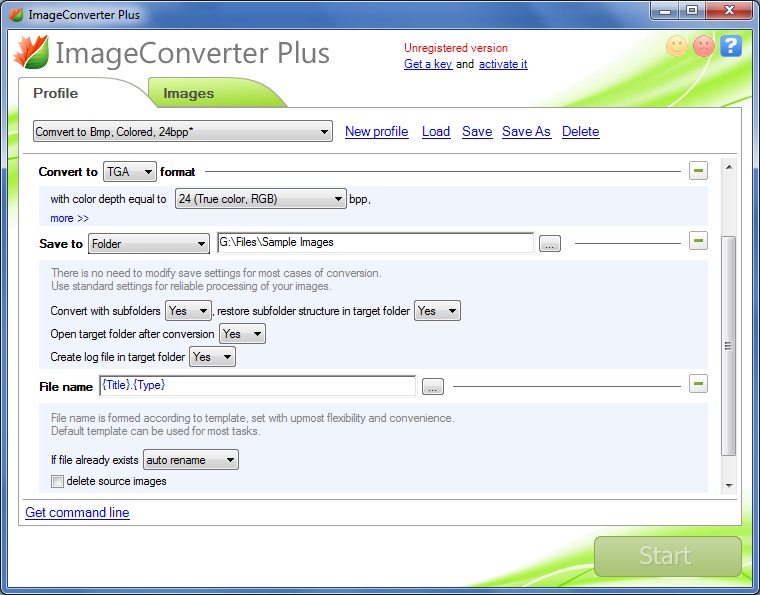Viewport: 760px width, 595px height.
Task: Click the Save profile link
Action: pyautogui.click(x=477, y=132)
